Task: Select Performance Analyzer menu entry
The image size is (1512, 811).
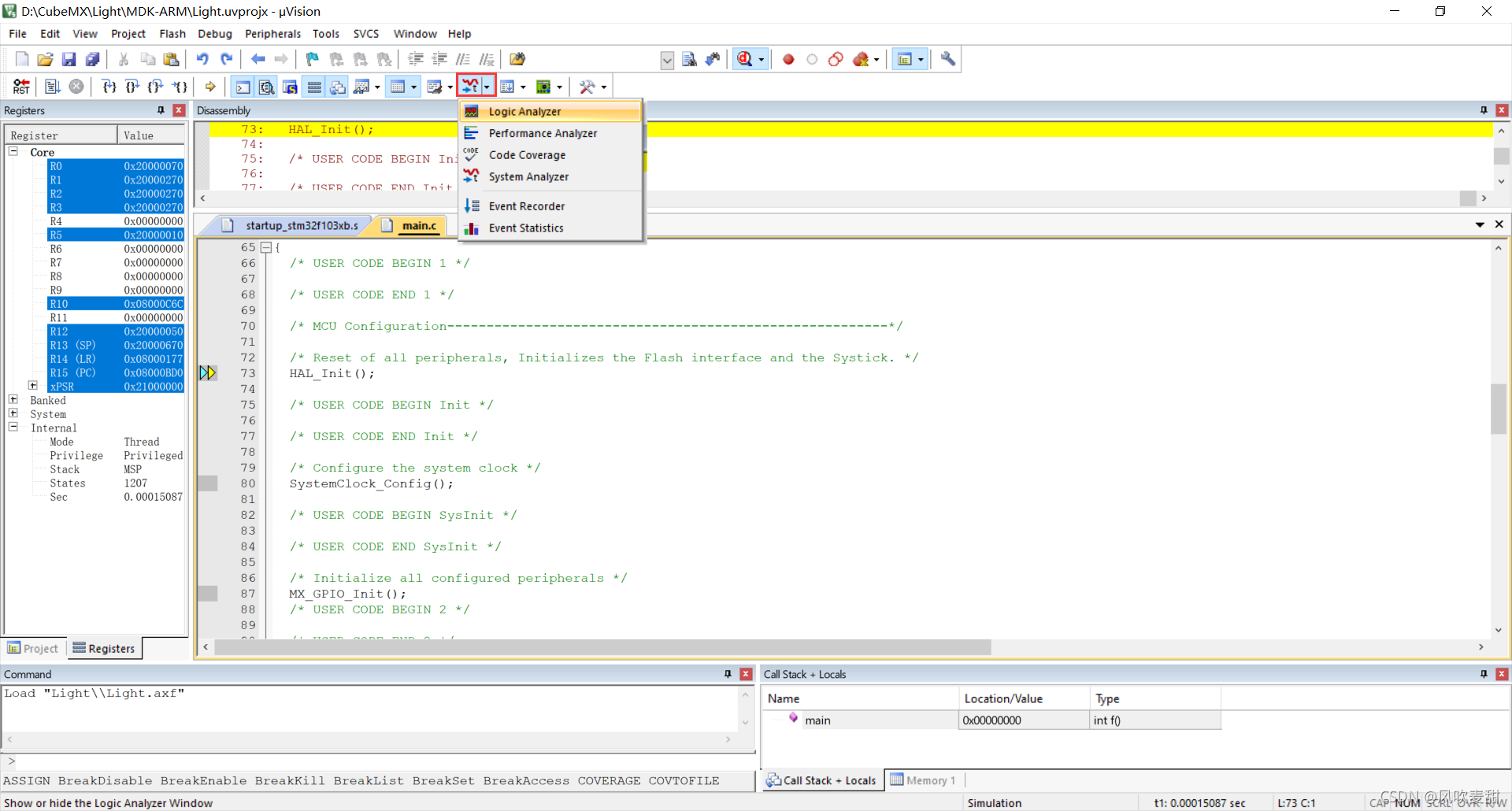Action: click(550, 133)
